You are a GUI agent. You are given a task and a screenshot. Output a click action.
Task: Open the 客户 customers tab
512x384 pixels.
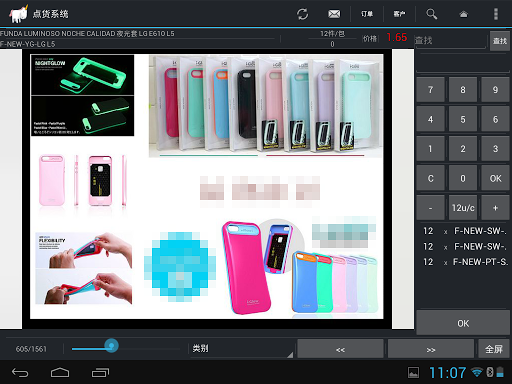point(399,14)
